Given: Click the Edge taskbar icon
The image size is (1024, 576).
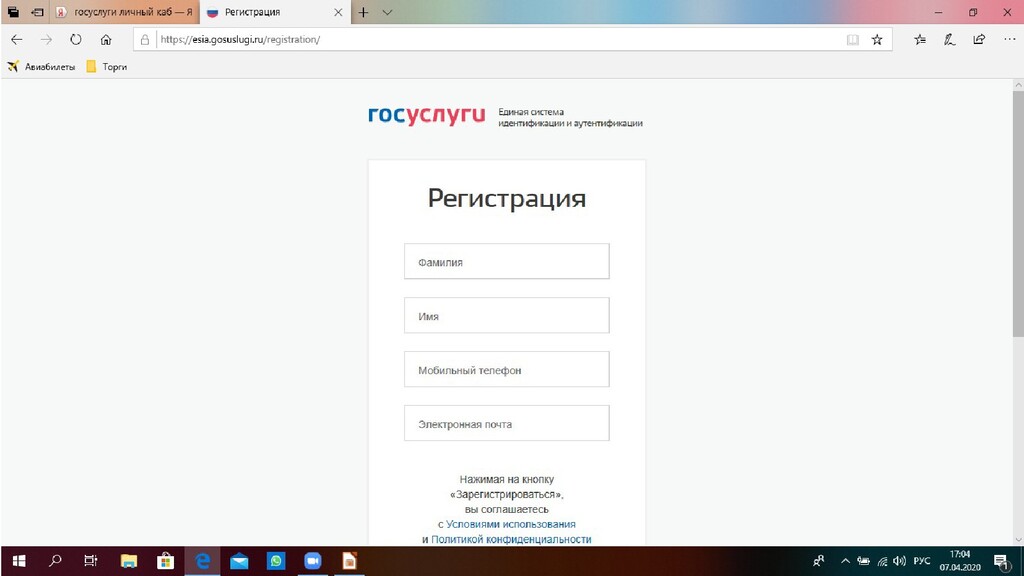Looking at the screenshot, I should [202, 561].
